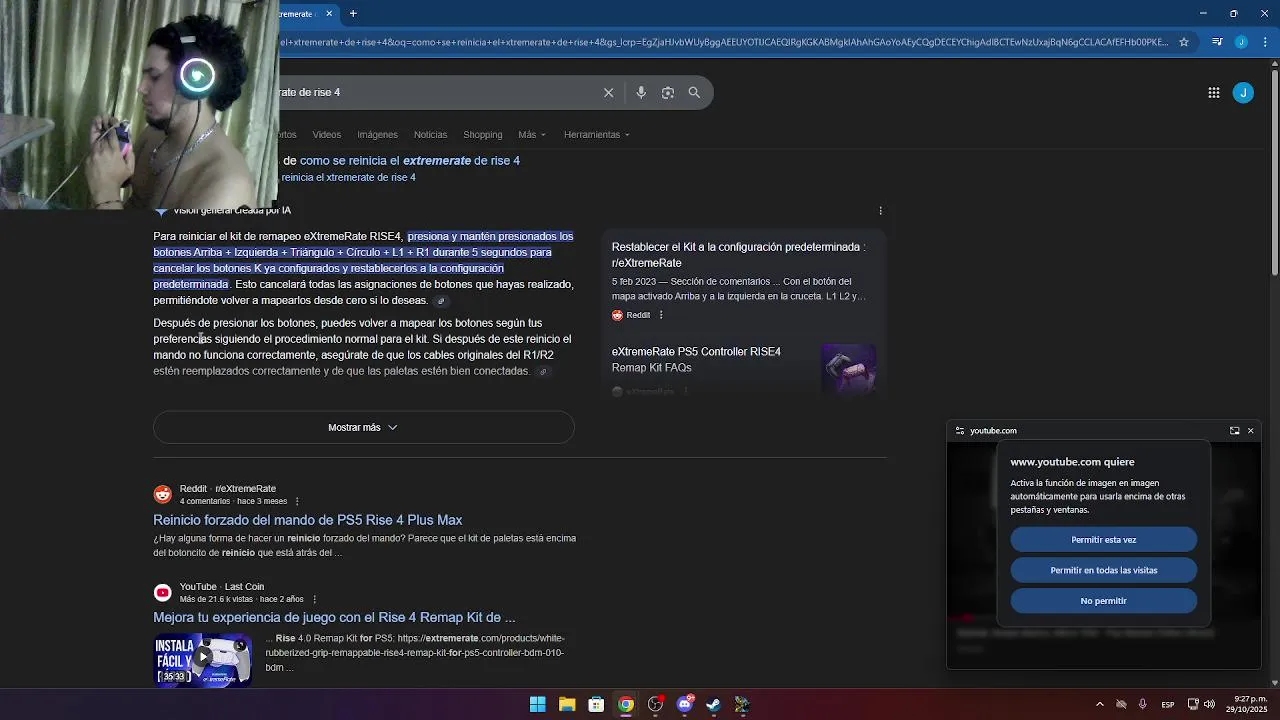The width and height of the screenshot is (1280, 720).
Task: Open the Chrome profile avatar in the toolbar
Action: 1241,42
